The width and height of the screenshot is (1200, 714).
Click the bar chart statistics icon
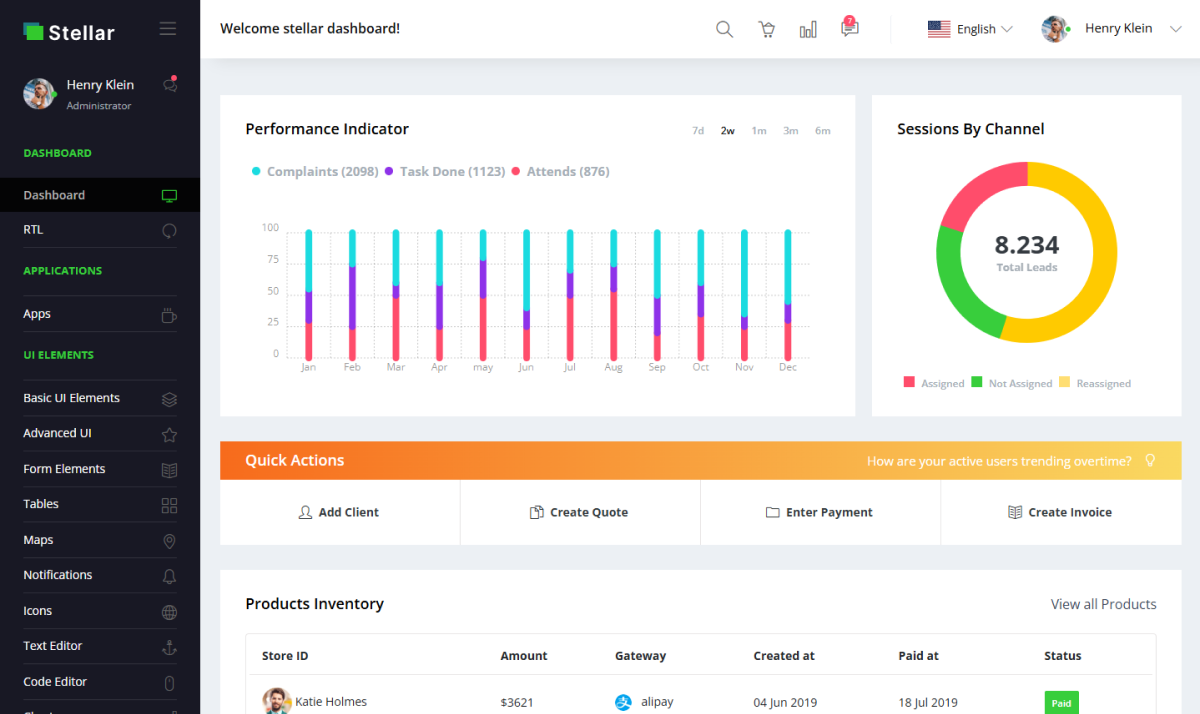coord(808,29)
